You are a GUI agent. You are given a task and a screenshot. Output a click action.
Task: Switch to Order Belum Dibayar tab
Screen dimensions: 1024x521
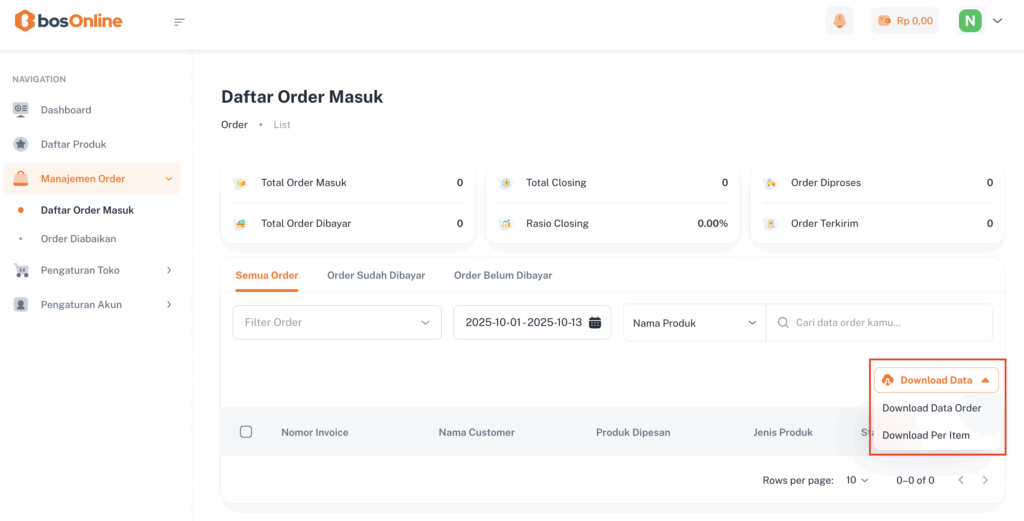click(x=503, y=275)
